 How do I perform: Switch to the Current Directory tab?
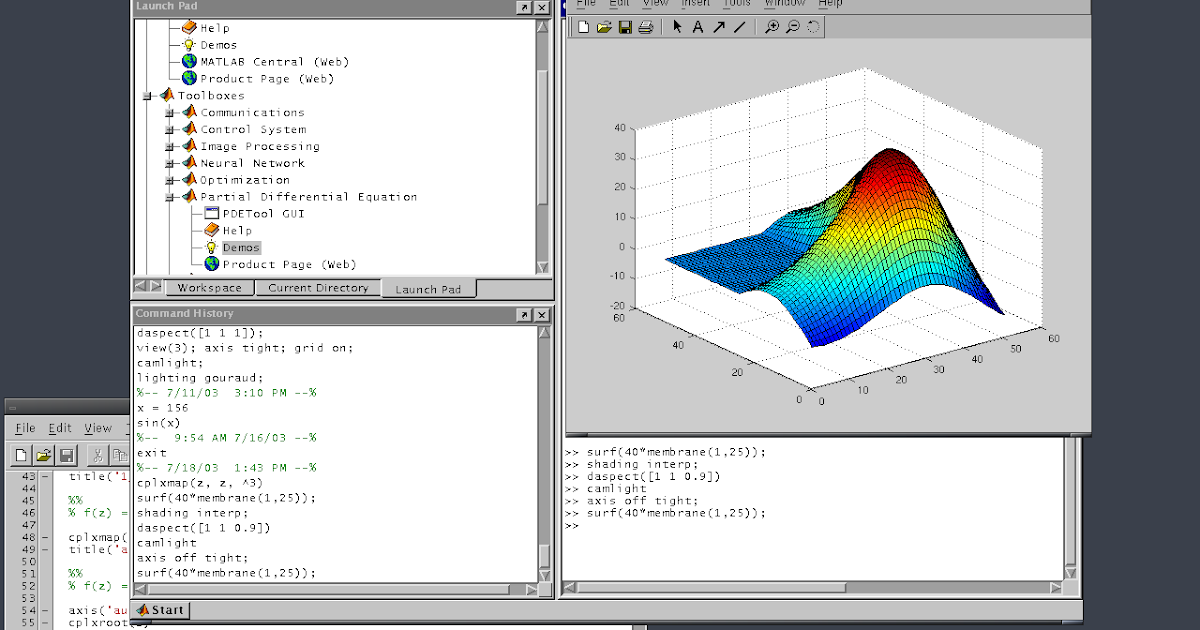click(318, 288)
